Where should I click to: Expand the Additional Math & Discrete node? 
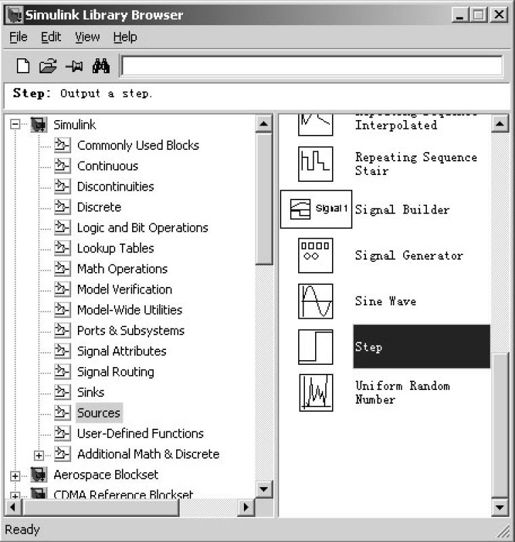pos(39,456)
